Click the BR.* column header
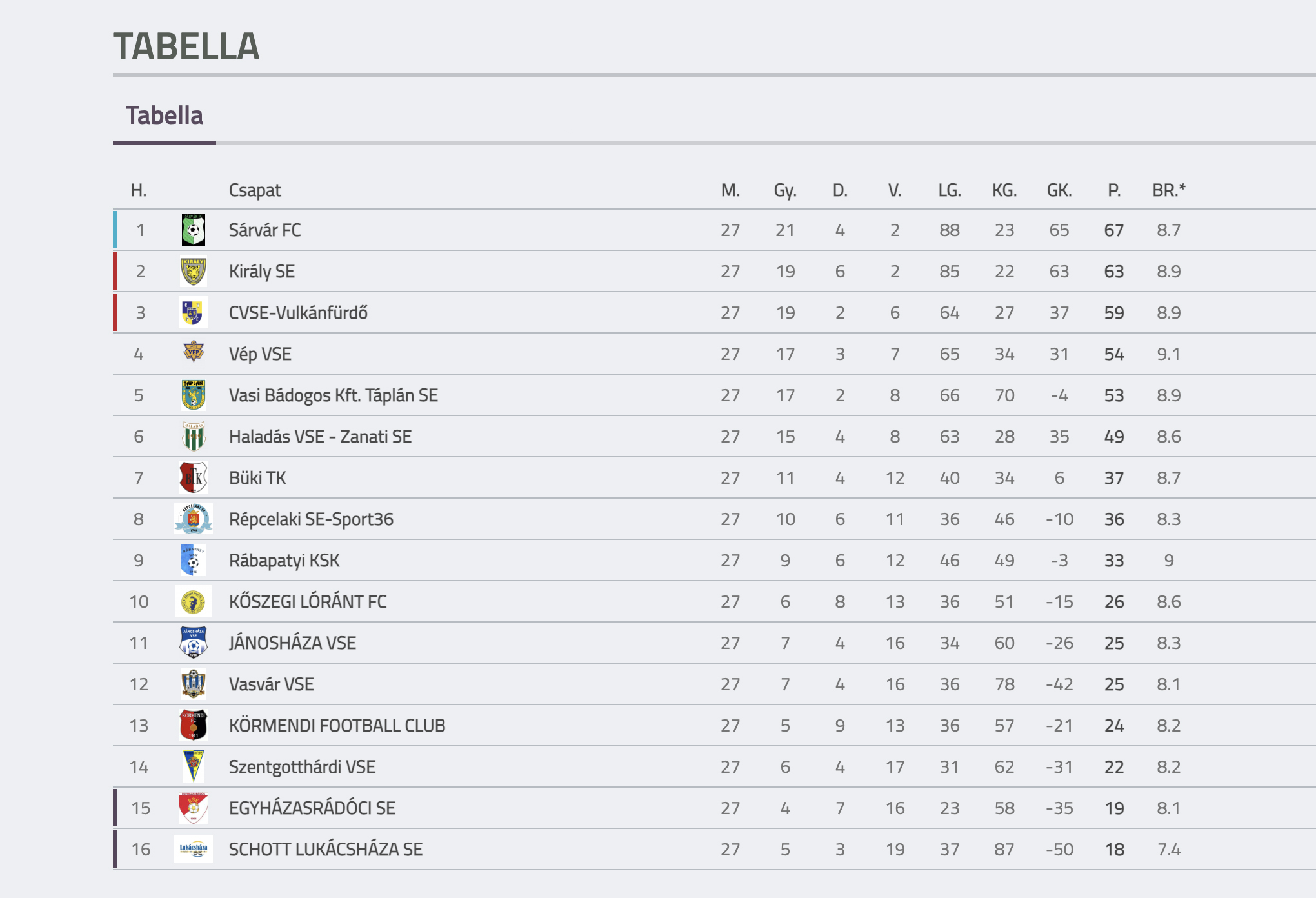1316x898 pixels. 1169,190
